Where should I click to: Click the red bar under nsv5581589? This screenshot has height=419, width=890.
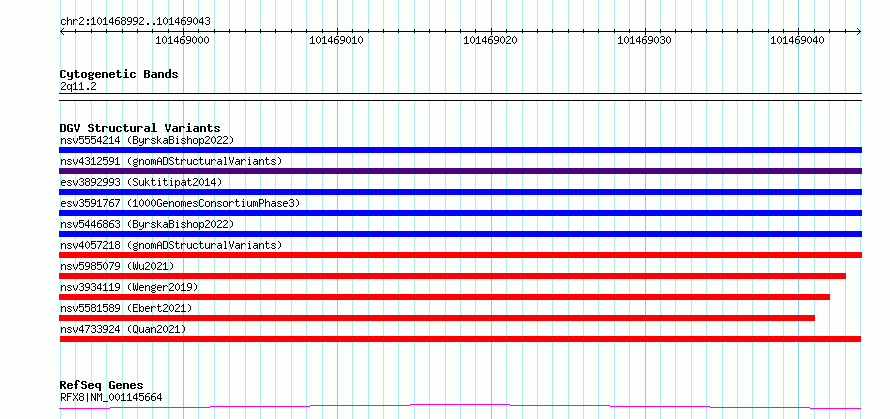437,318
